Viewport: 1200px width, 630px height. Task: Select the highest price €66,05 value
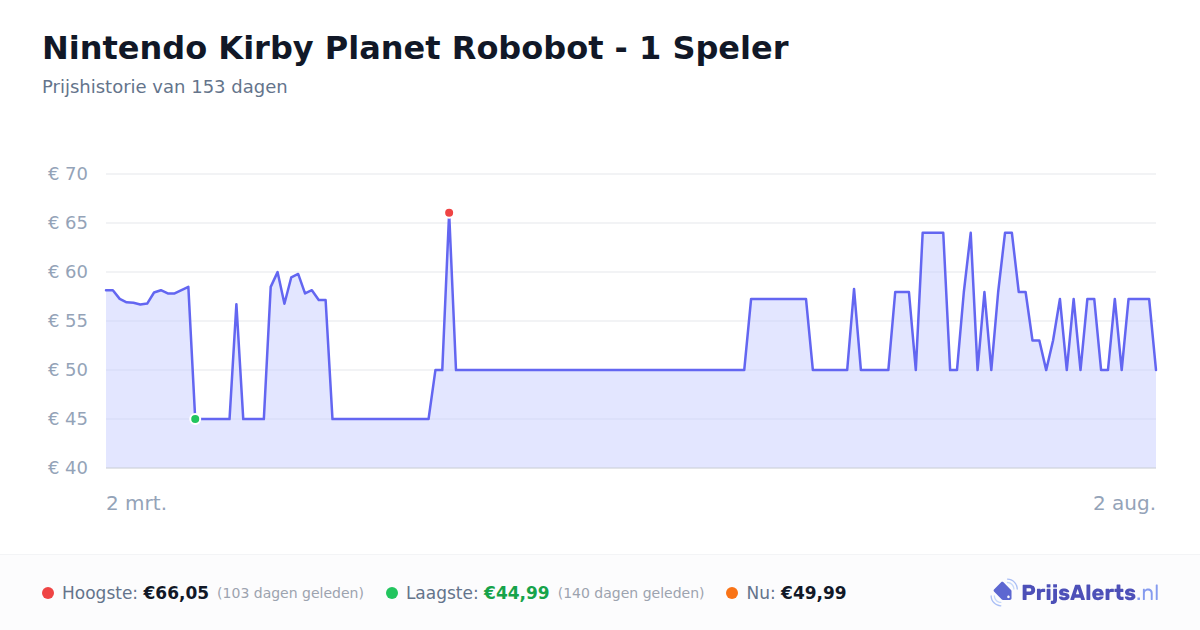[176, 593]
